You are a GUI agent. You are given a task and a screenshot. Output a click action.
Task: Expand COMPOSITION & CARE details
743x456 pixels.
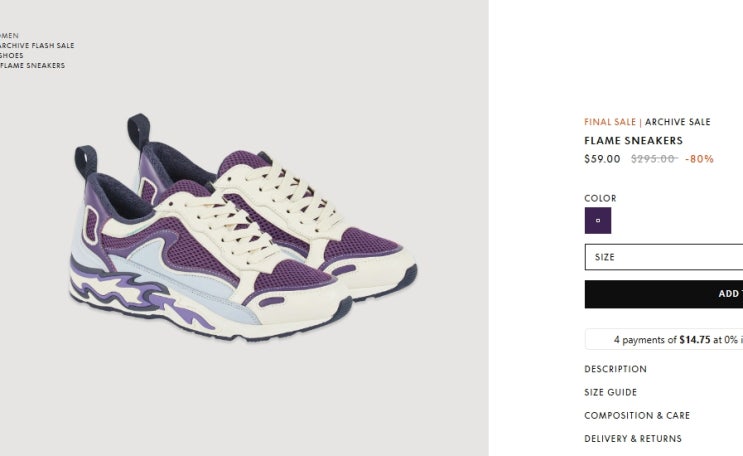click(x=637, y=416)
